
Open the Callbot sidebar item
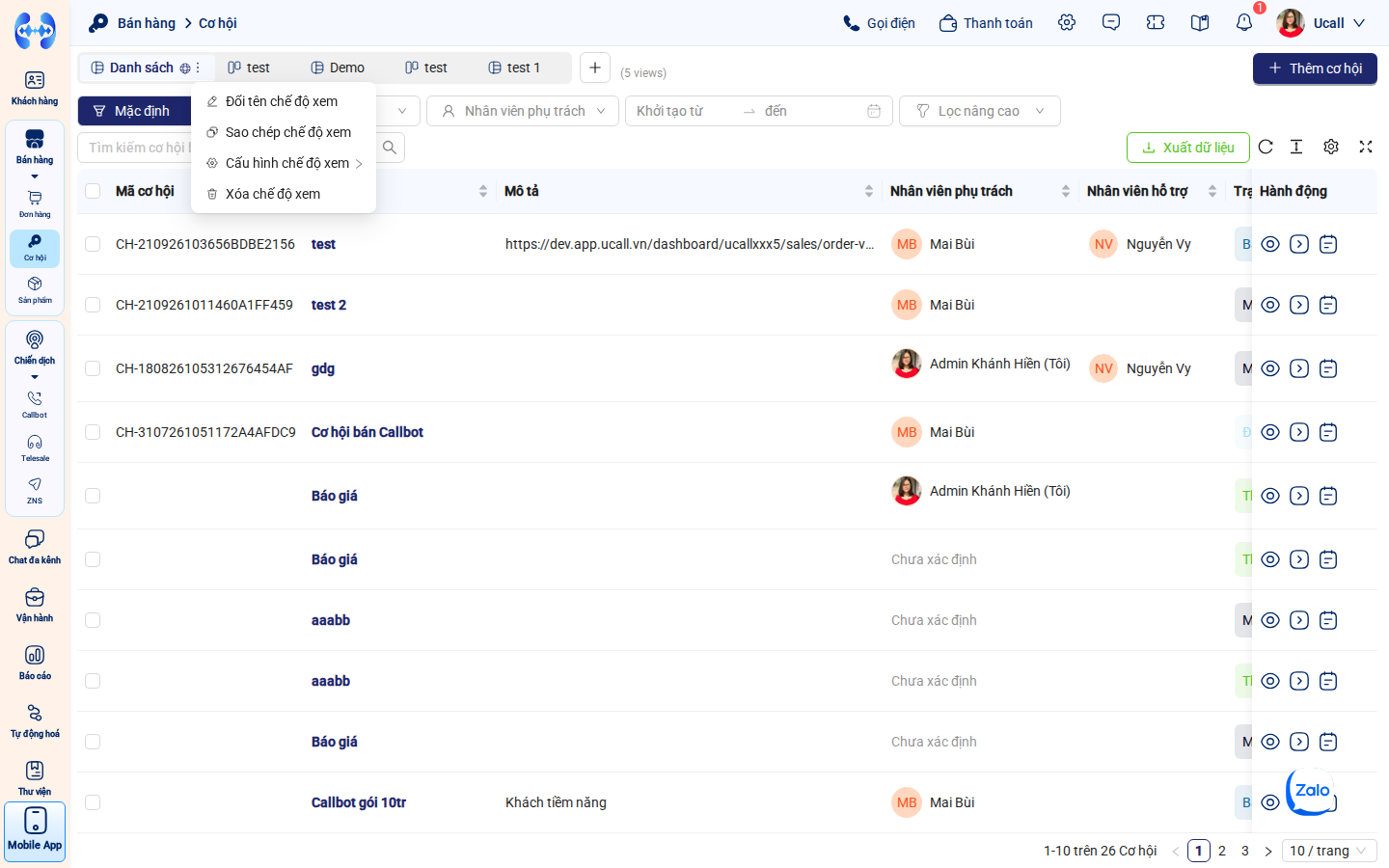click(x=35, y=404)
